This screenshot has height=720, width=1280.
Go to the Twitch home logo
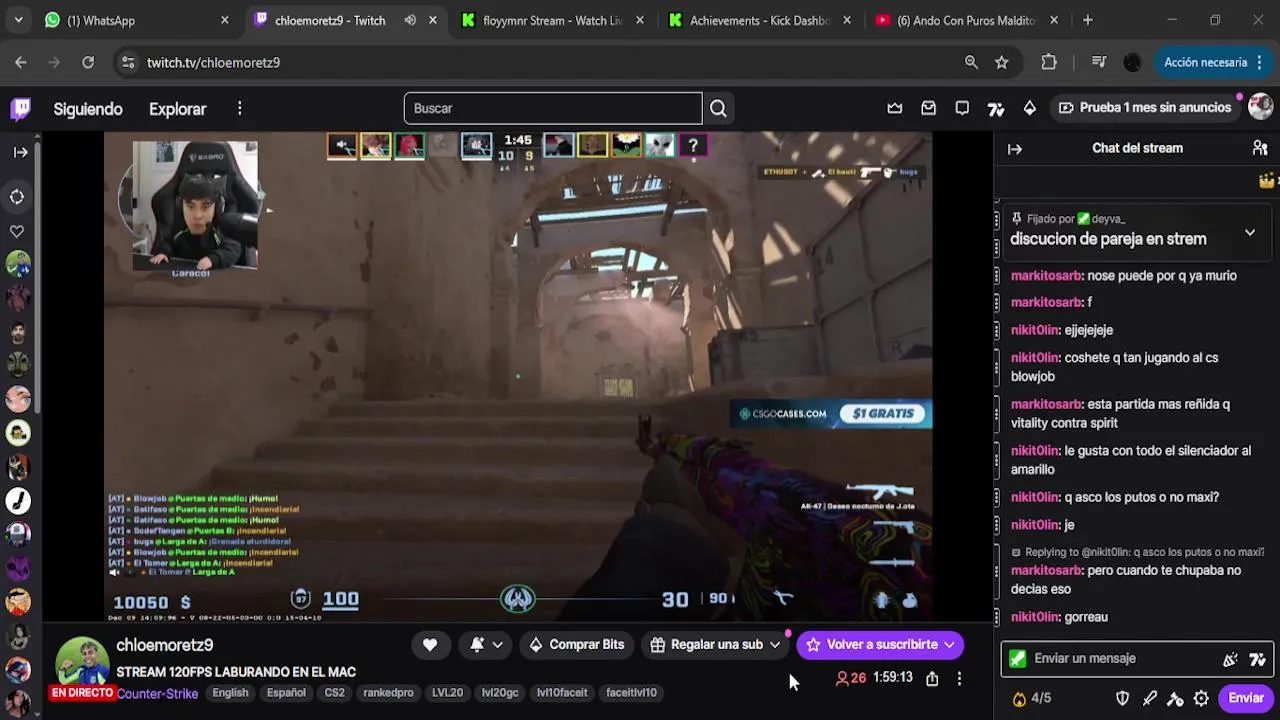[20, 108]
